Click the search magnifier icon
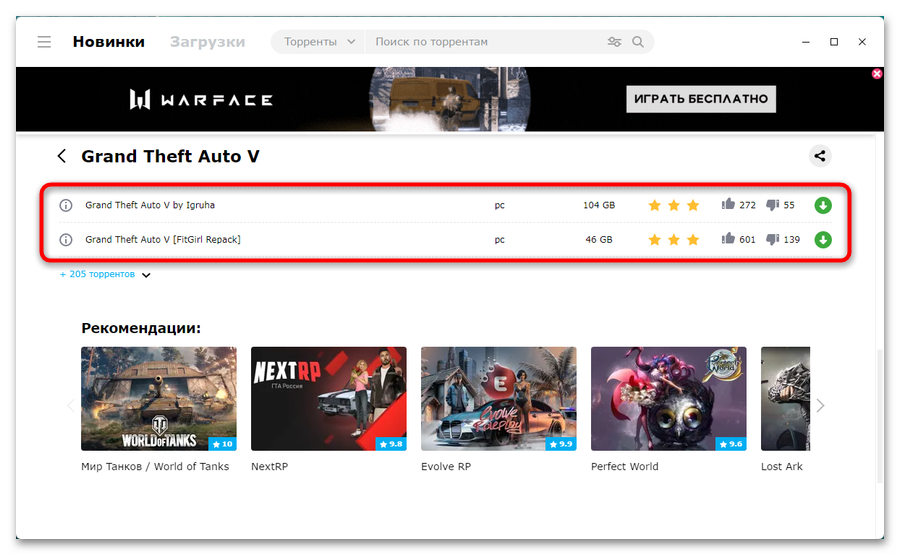900x555 pixels. (638, 42)
